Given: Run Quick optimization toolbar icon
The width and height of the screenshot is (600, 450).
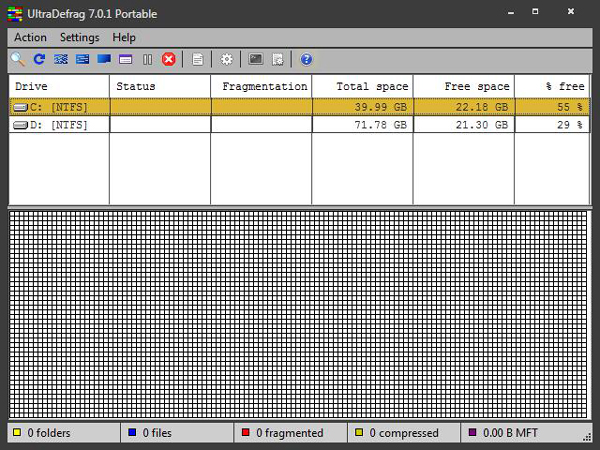Looking at the screenshot, I should pos(82,59).
